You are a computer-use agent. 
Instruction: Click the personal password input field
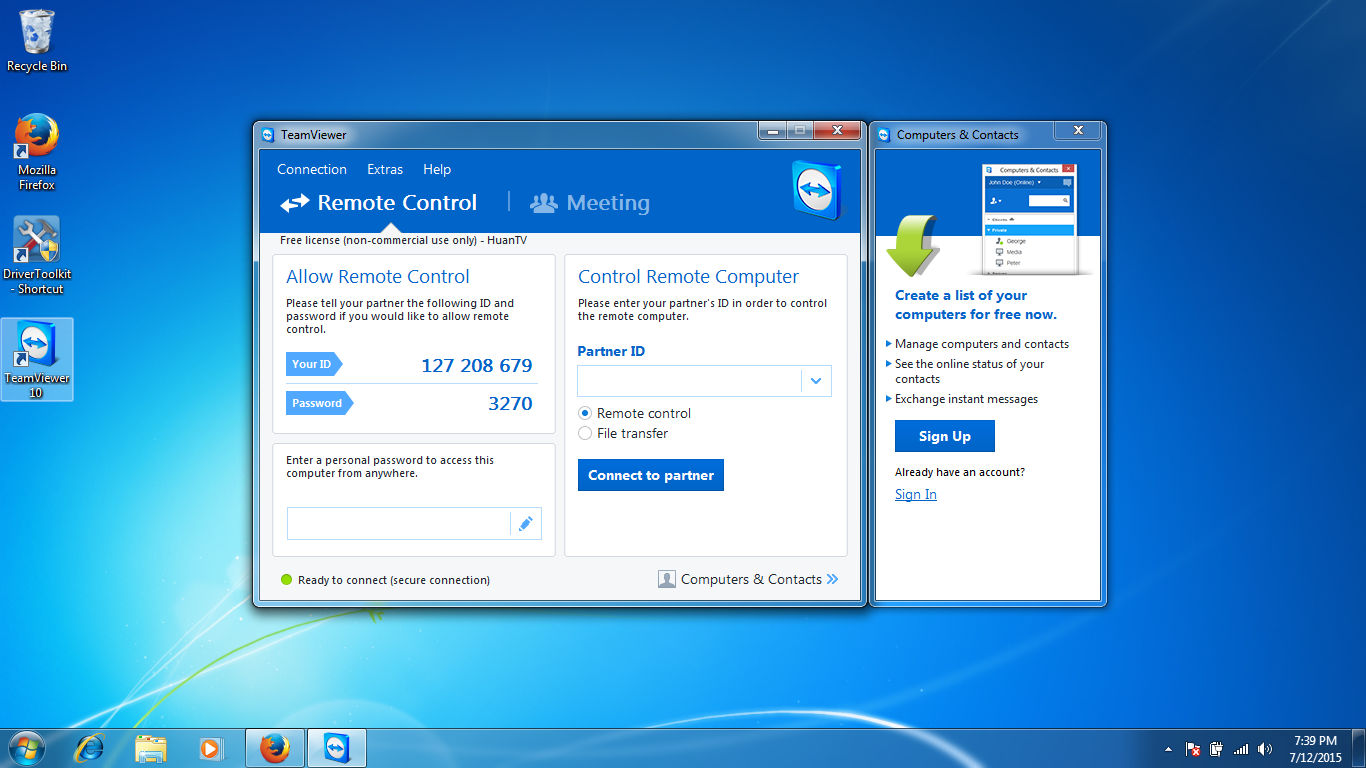tap(399, 524)
